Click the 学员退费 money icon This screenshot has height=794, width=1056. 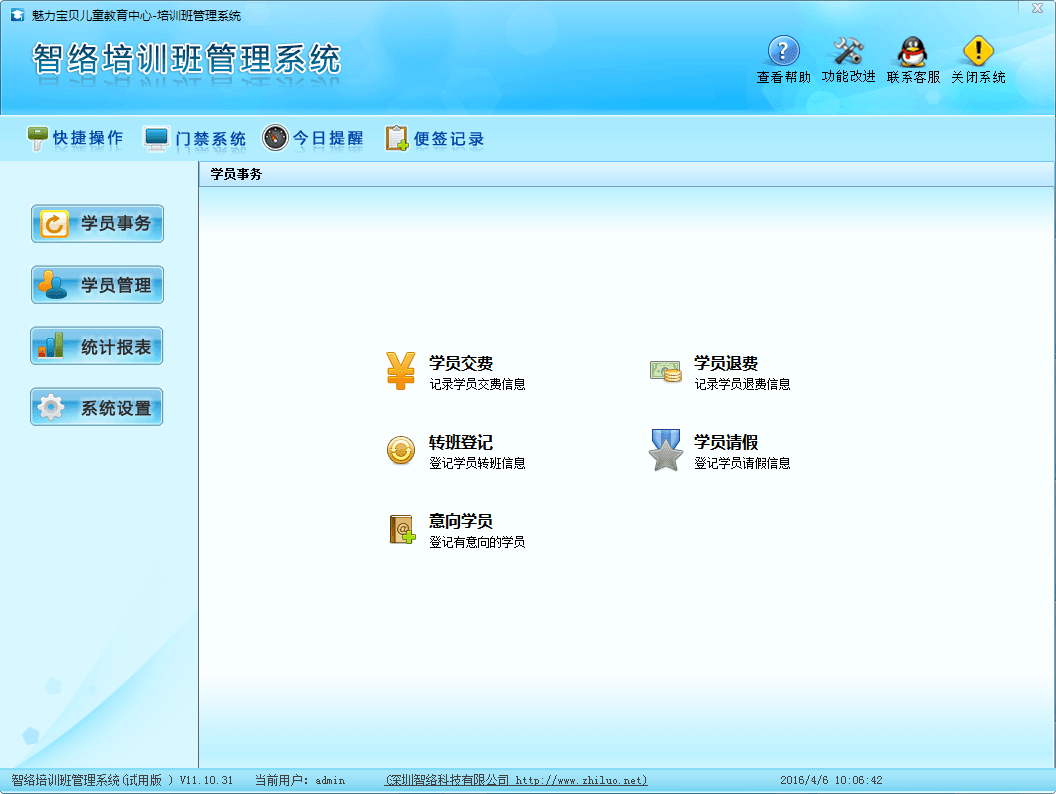pos(665,371)
